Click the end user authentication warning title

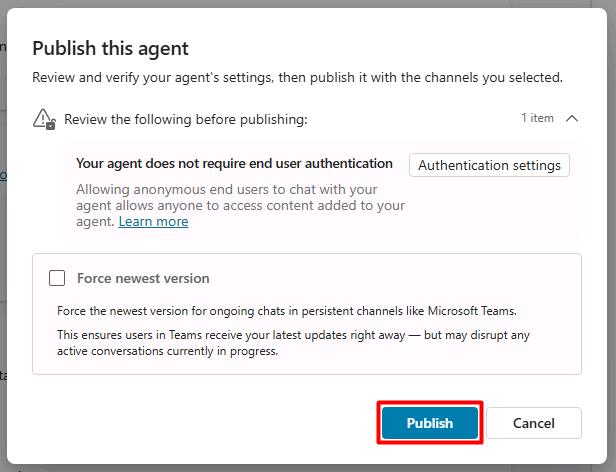point(234,163)
